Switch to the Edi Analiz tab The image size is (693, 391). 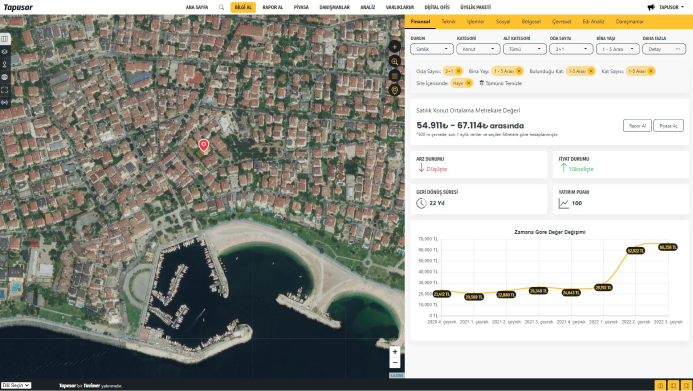(593, 22)
